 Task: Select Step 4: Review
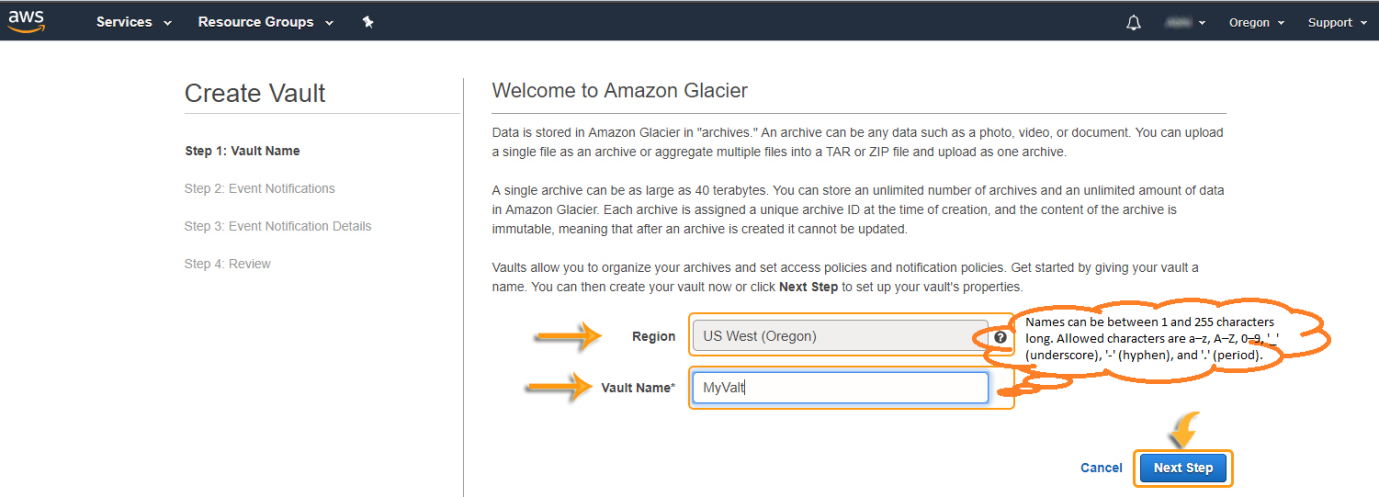[x=227, y=264]
